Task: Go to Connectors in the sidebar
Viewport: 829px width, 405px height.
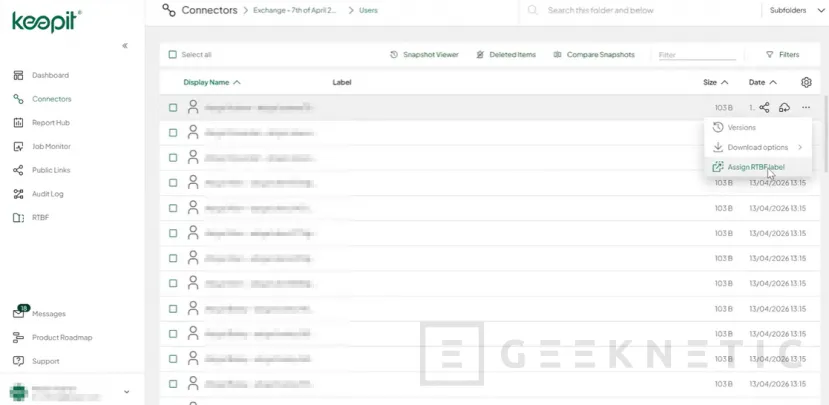Action: (42, 99)
